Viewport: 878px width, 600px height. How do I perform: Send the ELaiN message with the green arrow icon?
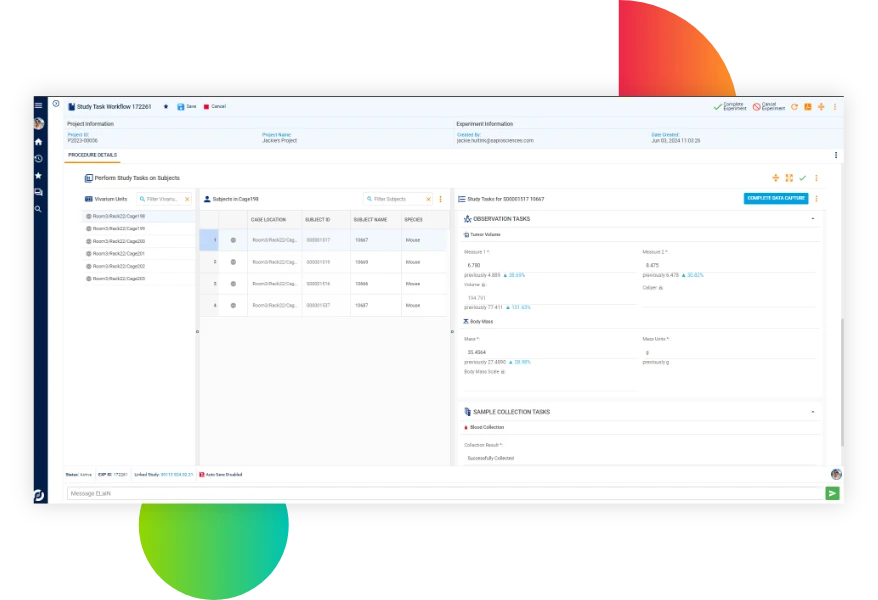tap(833, 493)
